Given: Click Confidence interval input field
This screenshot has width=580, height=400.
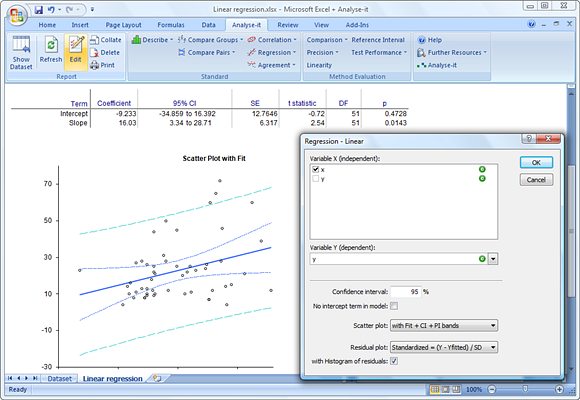Looking at the screenshot, I should [x=406, y=292].
